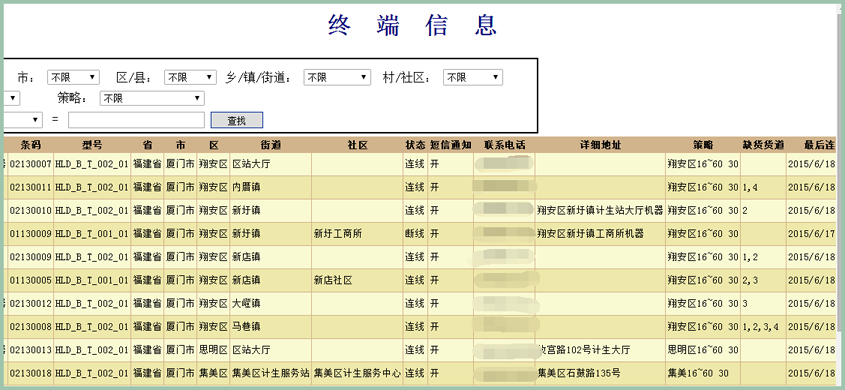Click barcode 02130018 in the last row
The height and width of the screenshot is (390, 845).
coord(31,373)
